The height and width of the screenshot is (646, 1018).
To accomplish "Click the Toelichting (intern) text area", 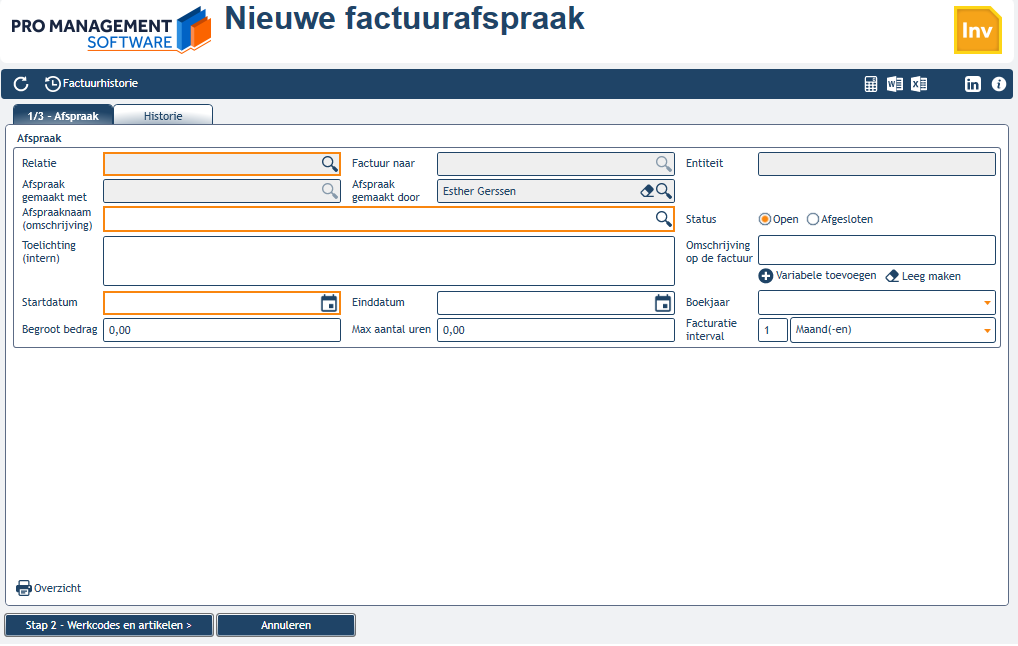I will (x=389, y=261).
